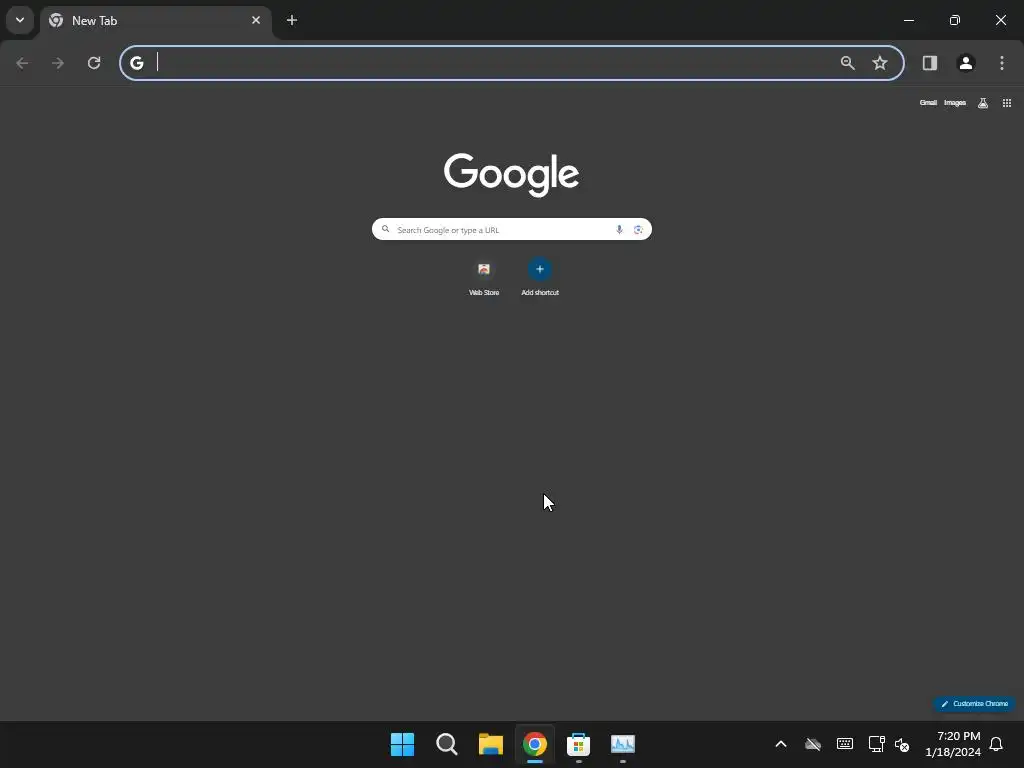Minimize the Chrome window

(908, 20)
